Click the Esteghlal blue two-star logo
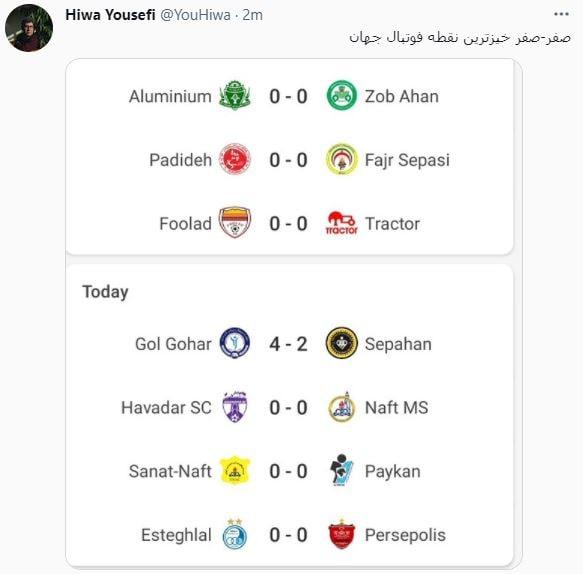The width and height of the screenshot is (583, 574). point(235,534)
